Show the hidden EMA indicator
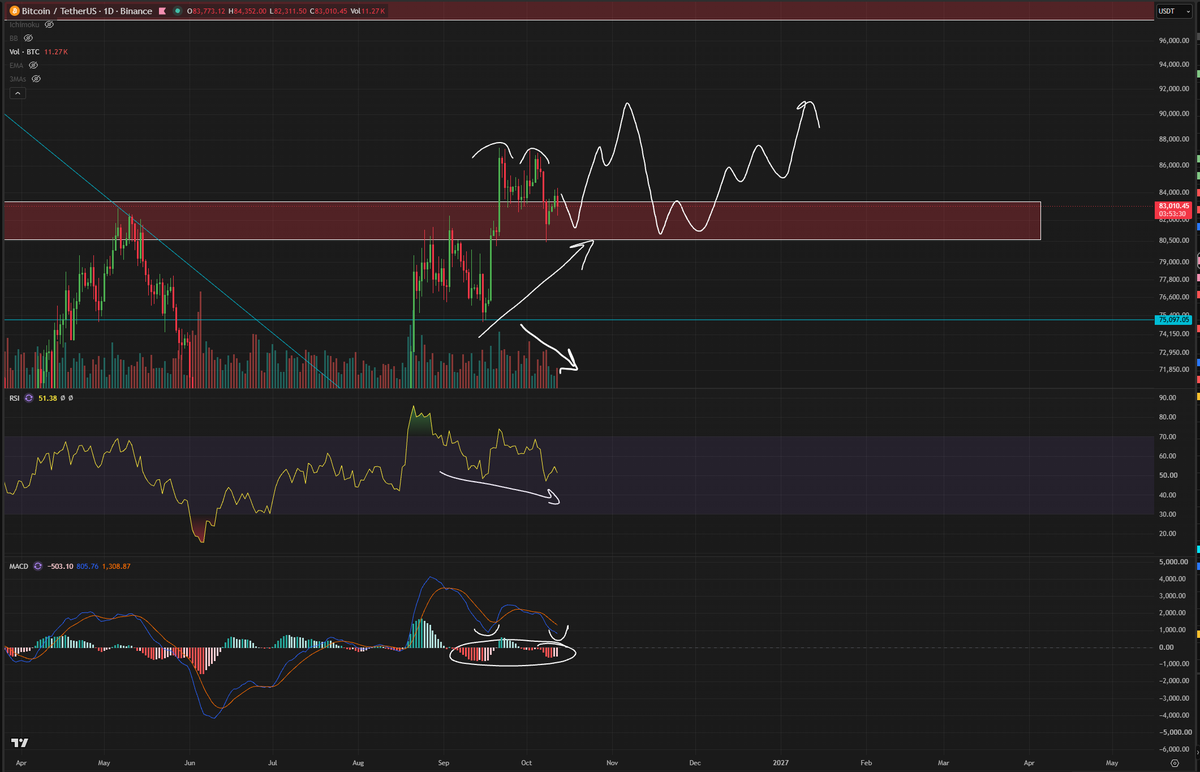This screenshot has height=772, width=1200. pos(33,65)
